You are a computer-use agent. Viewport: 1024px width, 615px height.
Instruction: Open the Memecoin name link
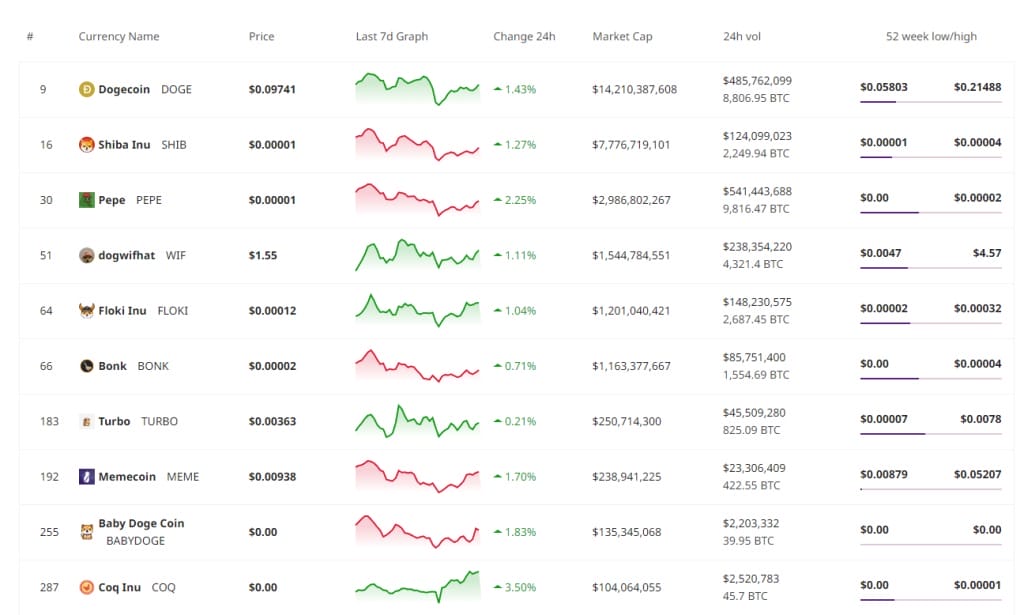pos(127,477)
